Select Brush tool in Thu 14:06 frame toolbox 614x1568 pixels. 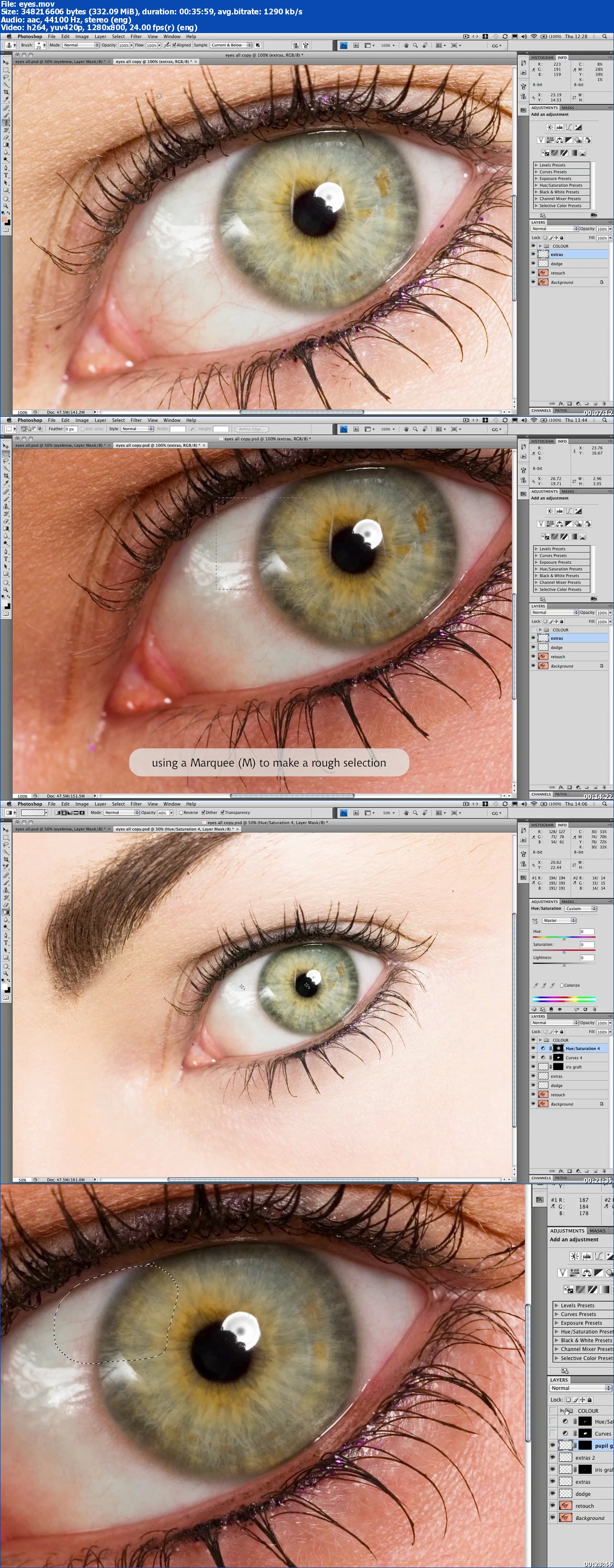tap(6, 882)
